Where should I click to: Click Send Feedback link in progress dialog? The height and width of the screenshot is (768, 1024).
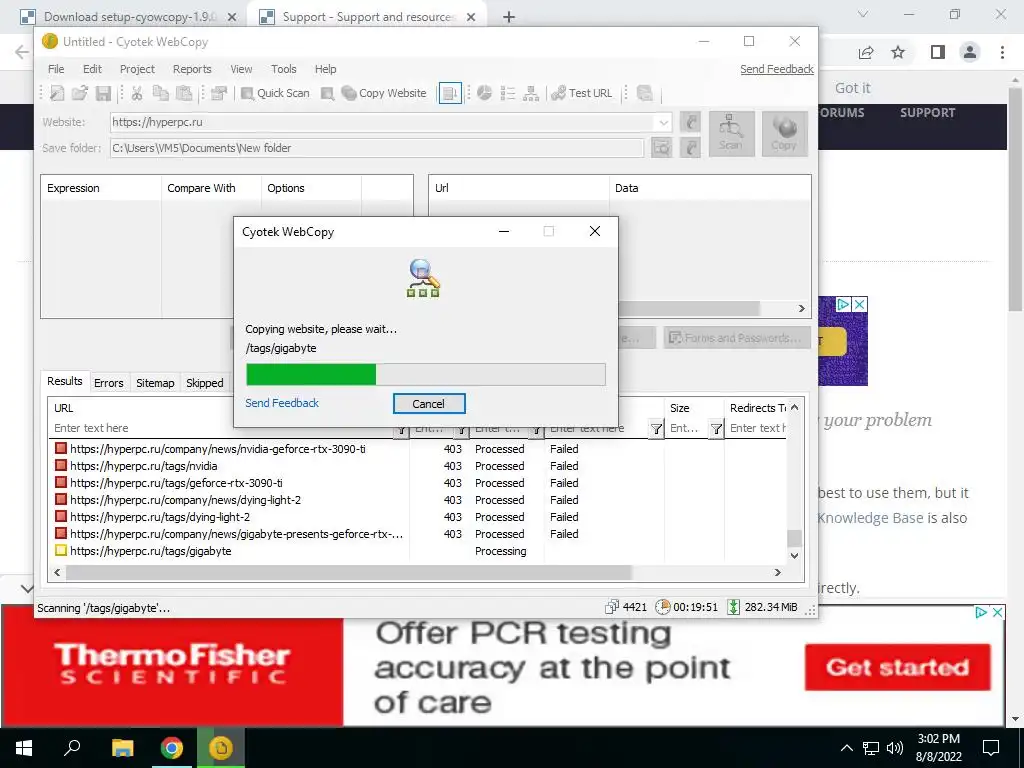click(282, 403)
